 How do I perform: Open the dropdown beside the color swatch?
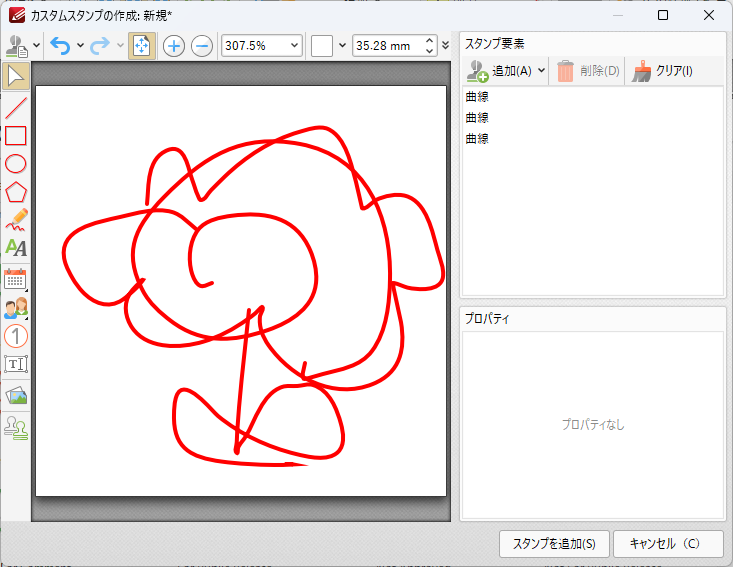tap(342, 46)
